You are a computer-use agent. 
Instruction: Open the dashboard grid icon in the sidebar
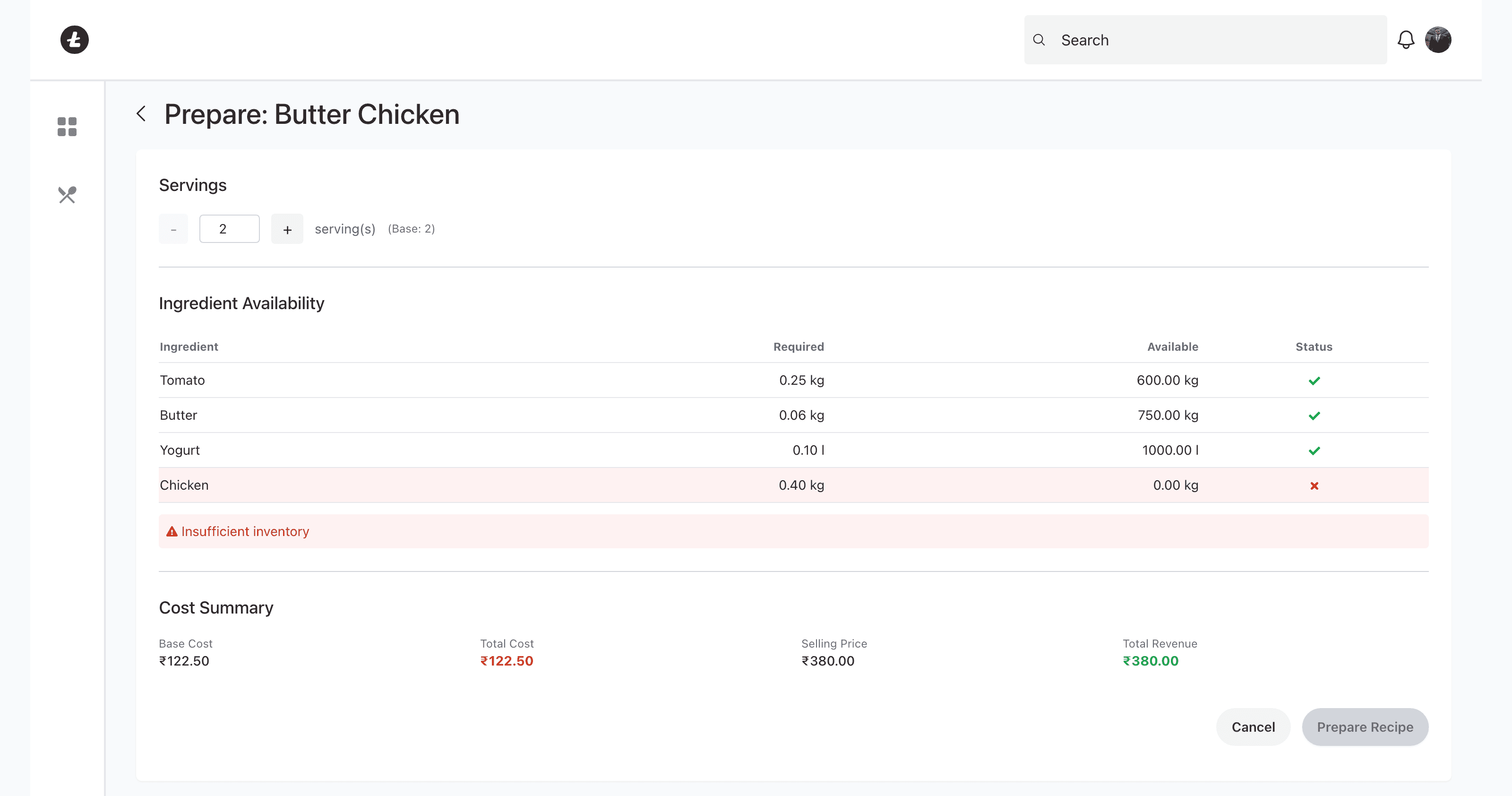[67, 126]
